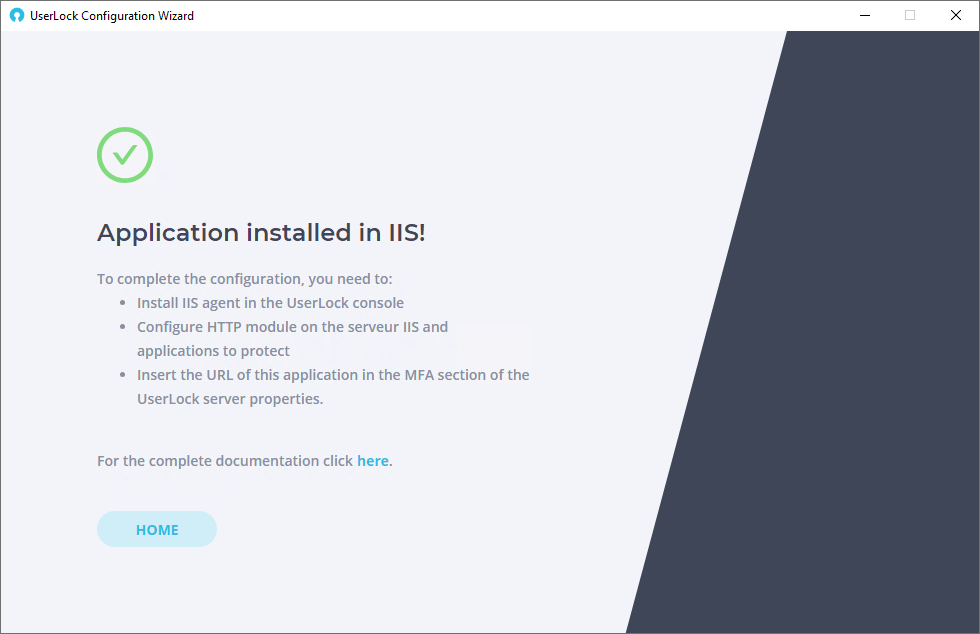Click the "Application installed in IIS!" heading
The width and height of the screenshot is (980, 634).
click(x=261, y=233)
